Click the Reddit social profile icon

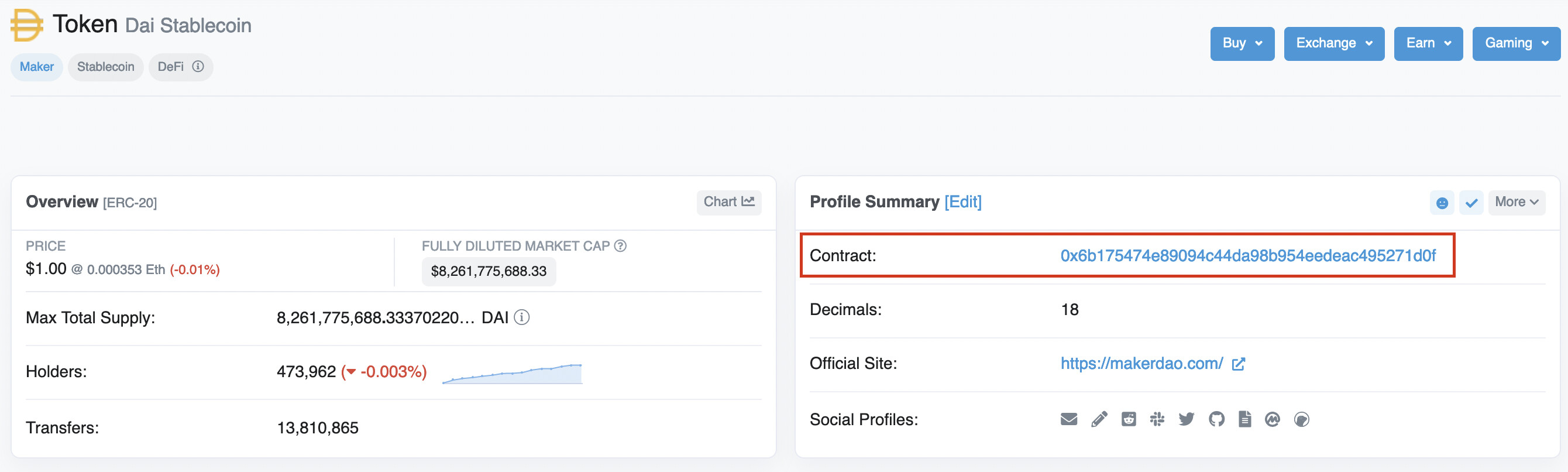tap(1129, 419)
